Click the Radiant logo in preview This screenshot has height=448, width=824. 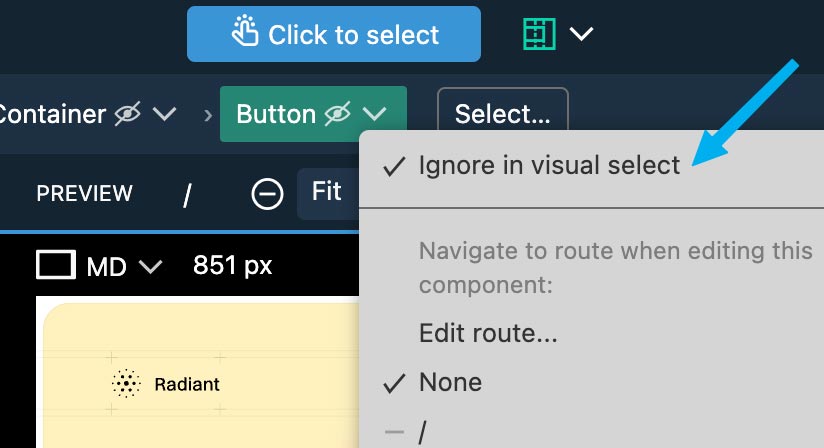[126, 383]
